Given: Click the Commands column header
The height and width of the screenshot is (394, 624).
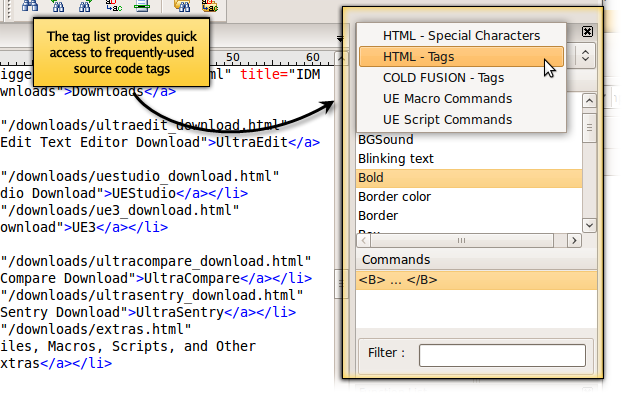Looking at the screenshot, I should click(x=476, y=260).
